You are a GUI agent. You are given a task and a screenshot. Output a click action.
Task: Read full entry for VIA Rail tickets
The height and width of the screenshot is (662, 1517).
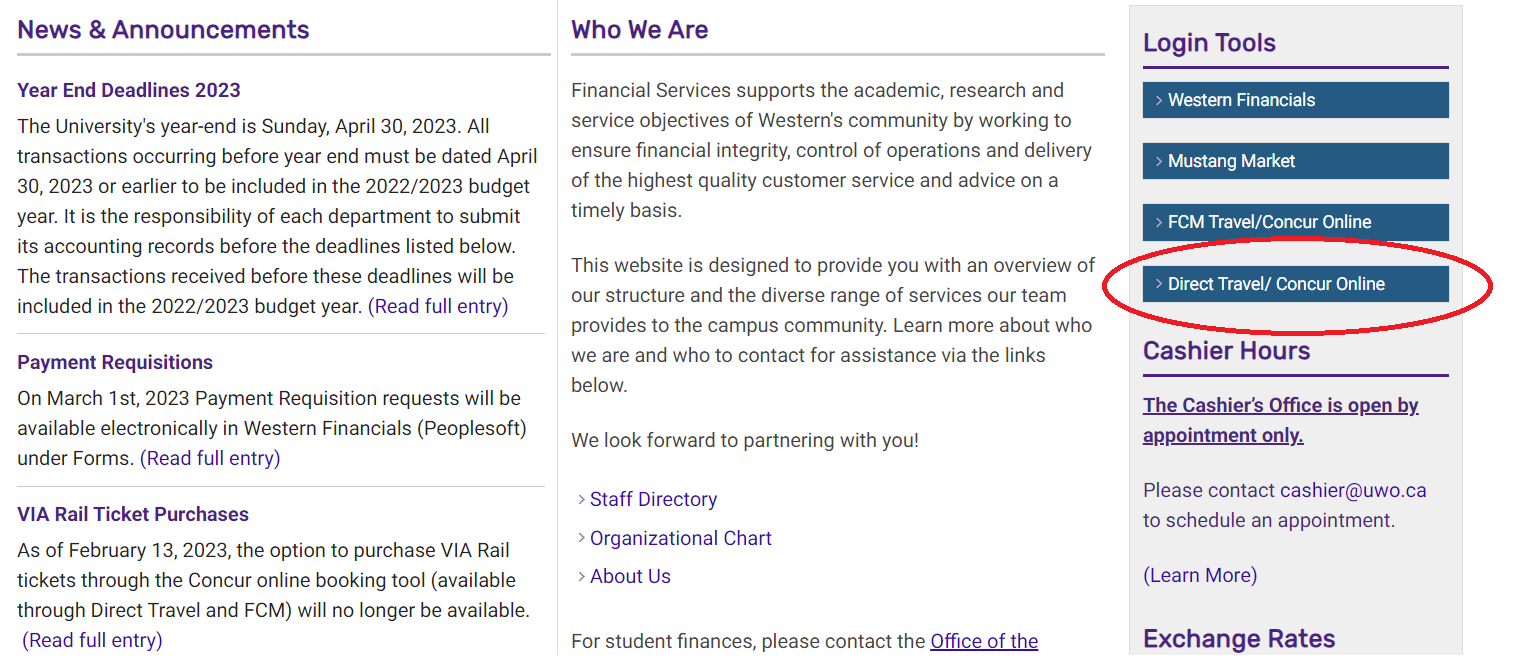pyautogui.click(x=92, y=640)
